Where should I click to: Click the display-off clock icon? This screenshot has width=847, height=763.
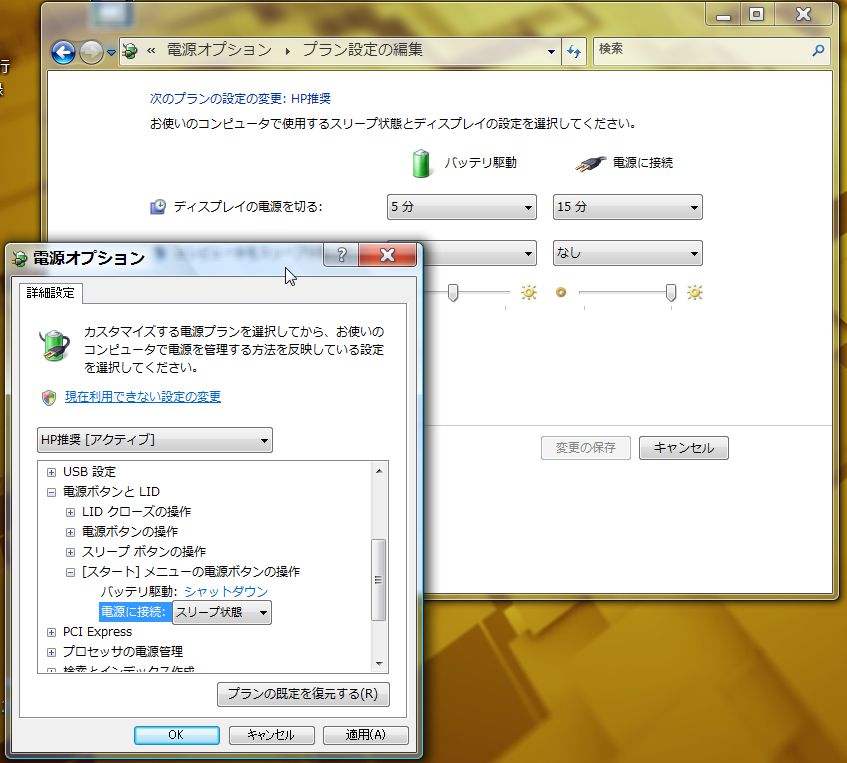[x=158, y=207]
